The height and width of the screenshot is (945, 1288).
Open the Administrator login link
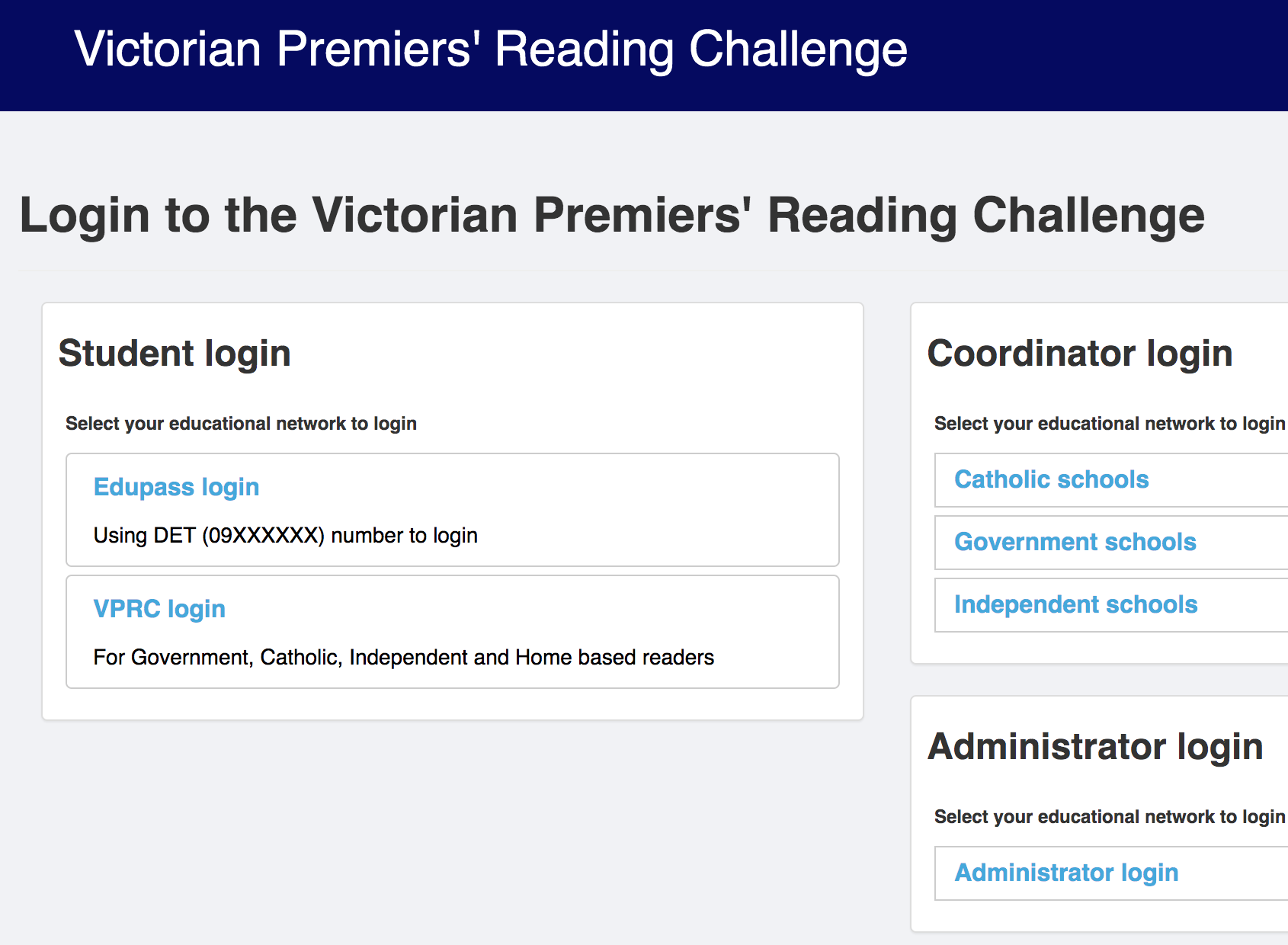pos(1066,873)
